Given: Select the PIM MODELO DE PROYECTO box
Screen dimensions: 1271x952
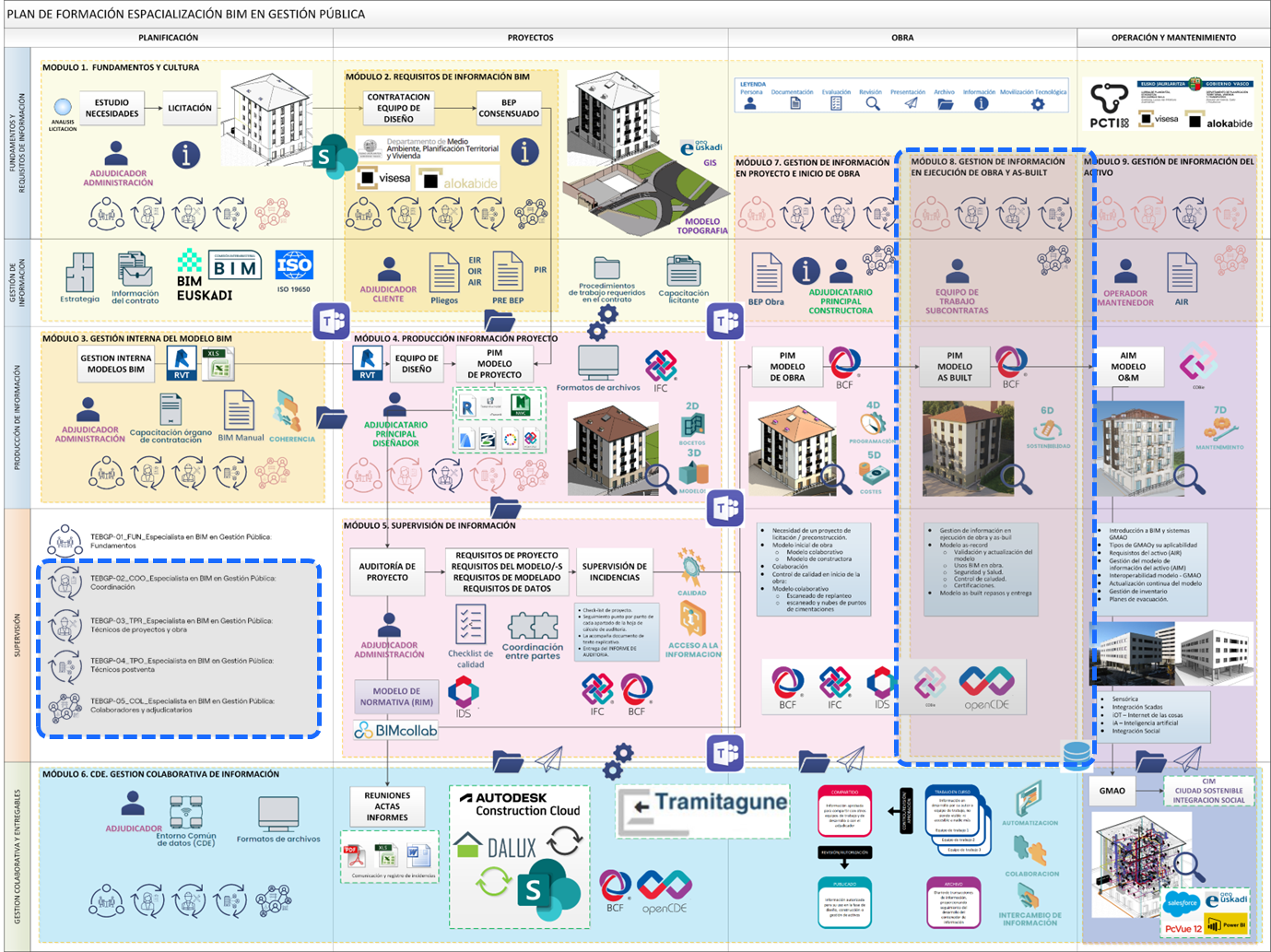Looking at the screenshot, I should 494,364.
